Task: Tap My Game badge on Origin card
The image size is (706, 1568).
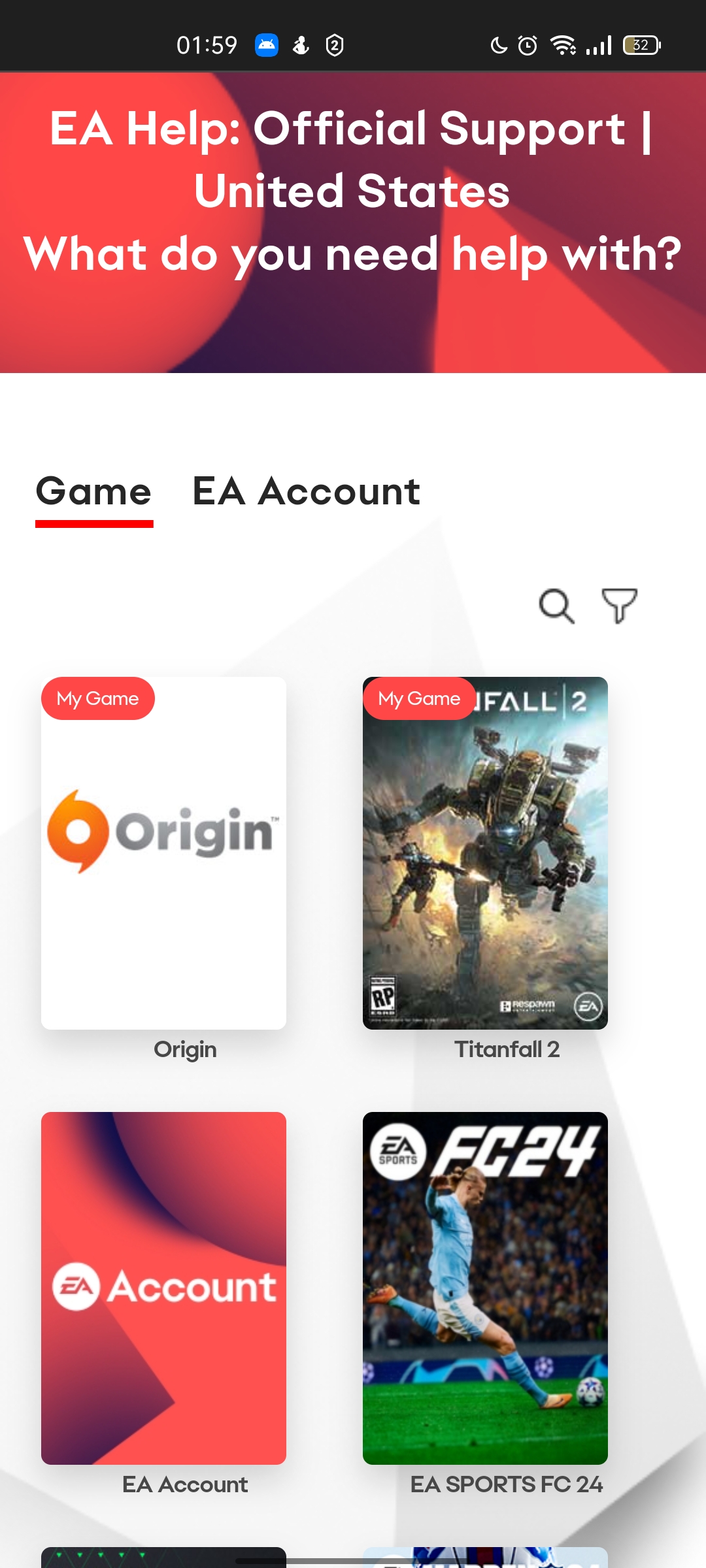Action: 98,698
